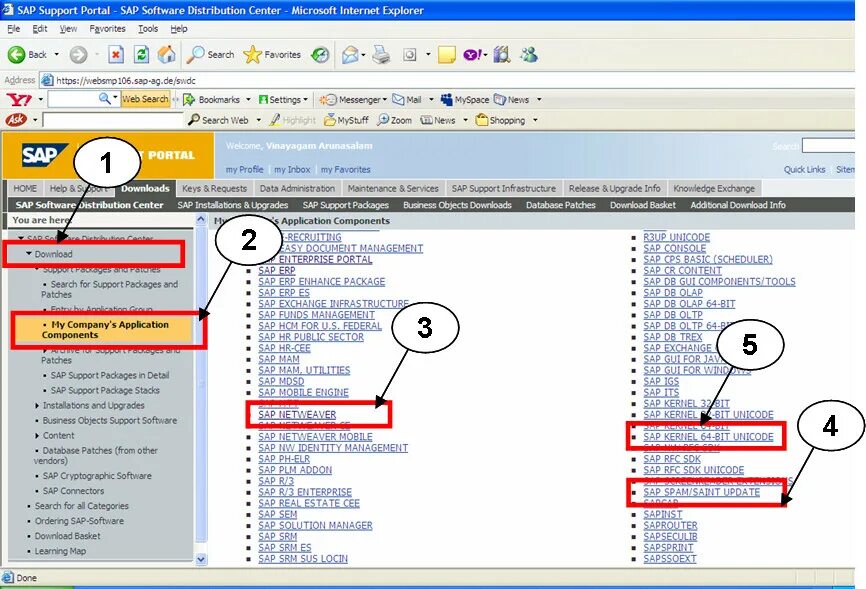Click the History icon
Image resolution: width=866 pixels, height=589 pixels.
click(x=320, y=54)
